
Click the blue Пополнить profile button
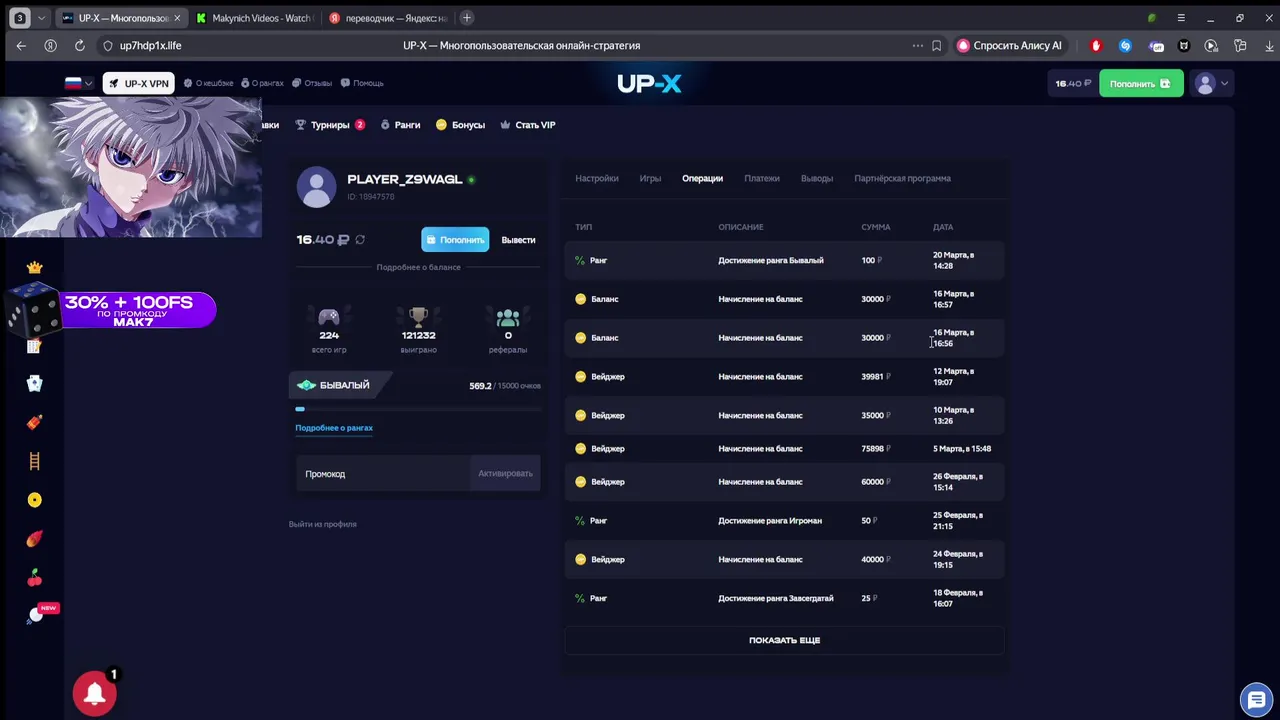click(x=455, y=240)
